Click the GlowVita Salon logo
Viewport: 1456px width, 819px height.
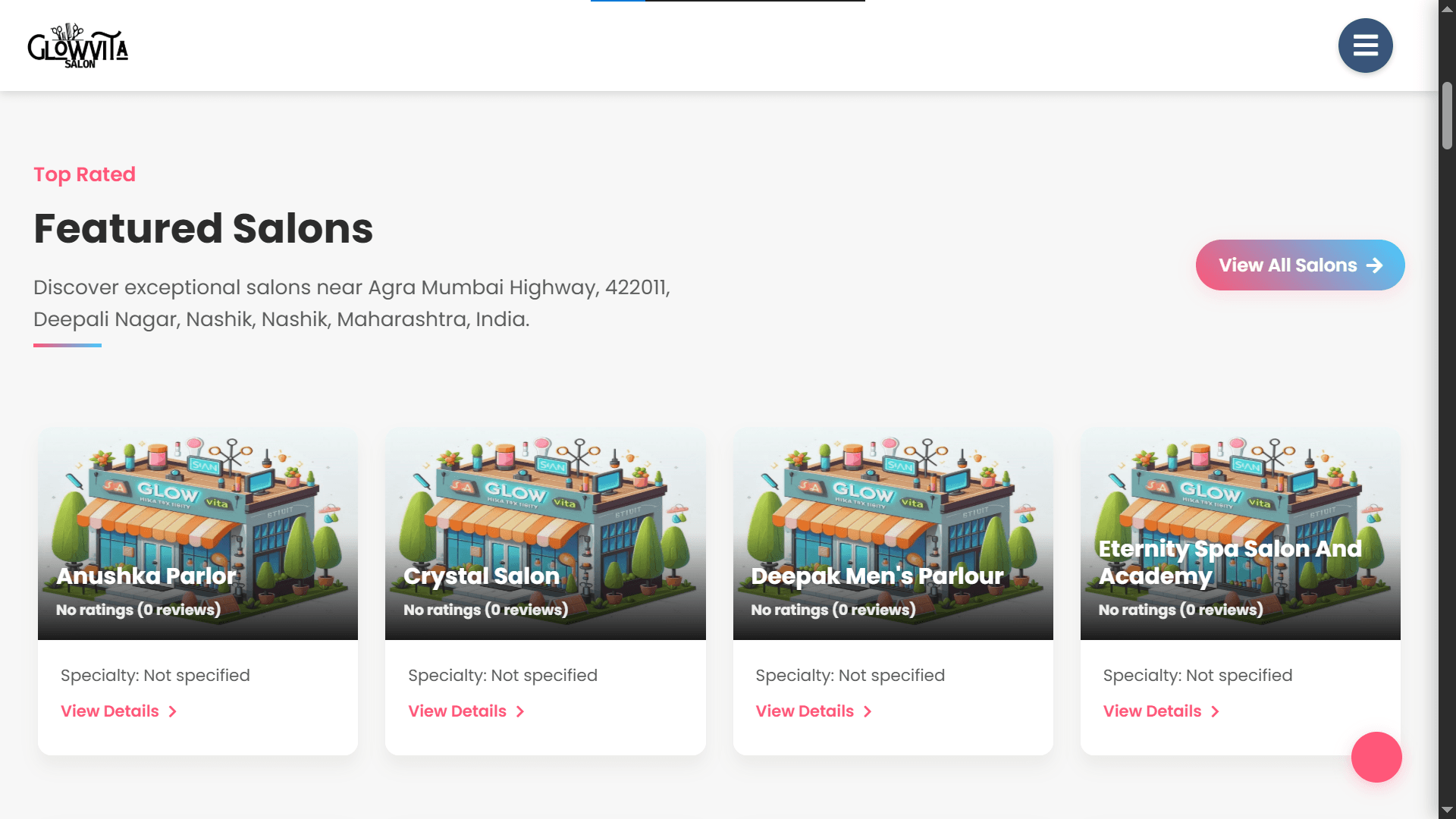click(x=77, y=46)
